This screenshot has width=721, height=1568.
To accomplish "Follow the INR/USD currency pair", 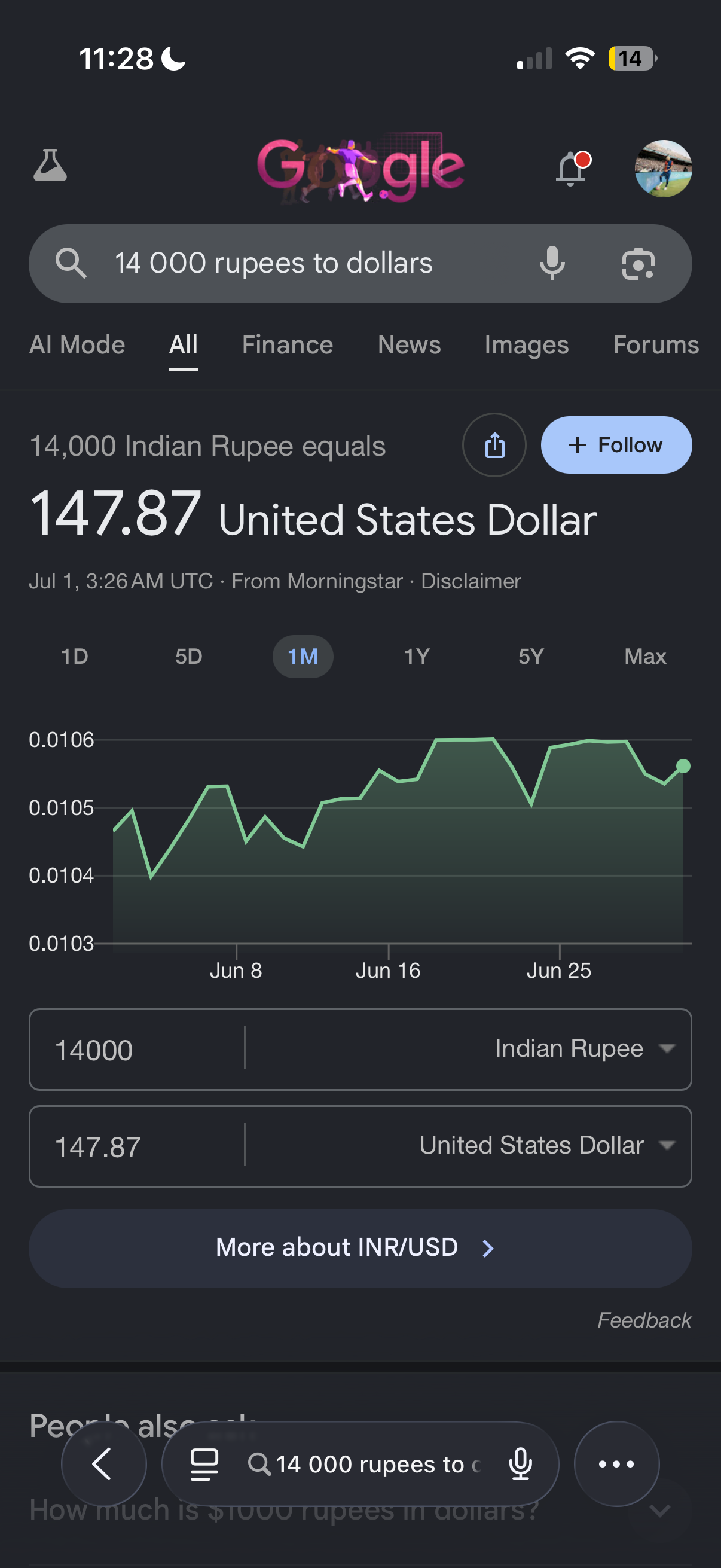I will pyautogui.click(x=616, y=445).
